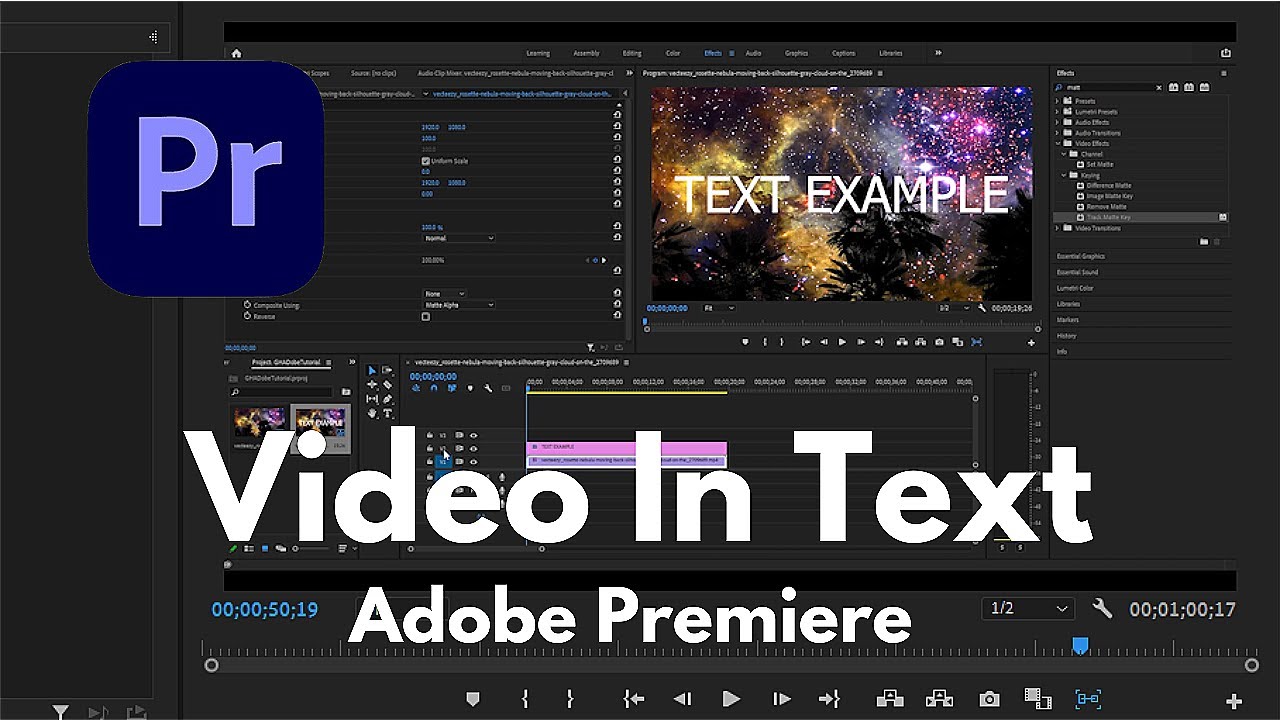Select the Pen tool in tools panel
This screenshot has width=1280, height=720.
tap(388, 399)
